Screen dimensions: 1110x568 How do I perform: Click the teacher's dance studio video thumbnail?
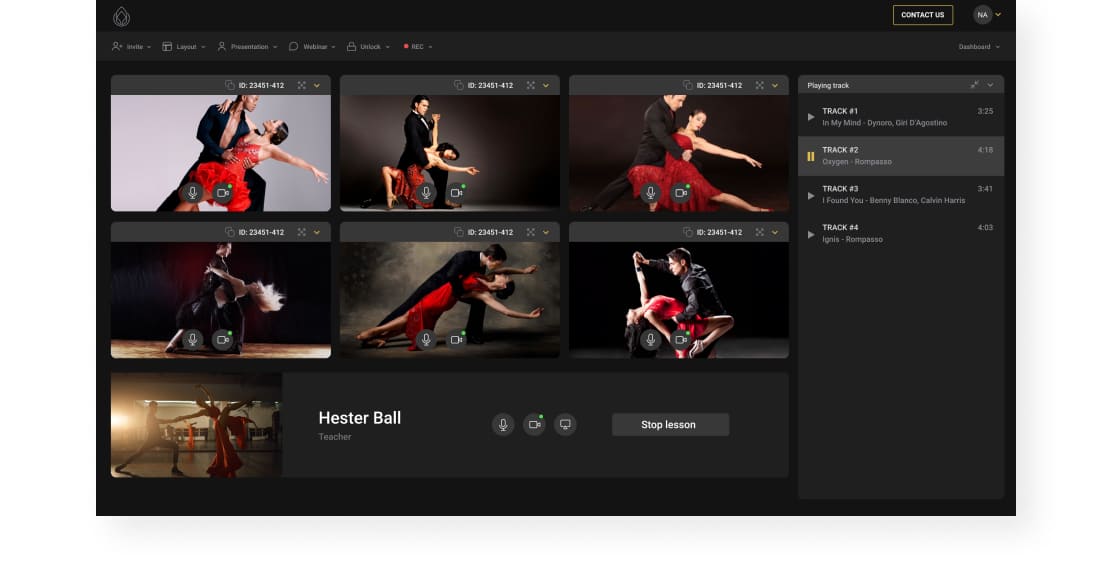pyautogui.click(x=196, y=425)
